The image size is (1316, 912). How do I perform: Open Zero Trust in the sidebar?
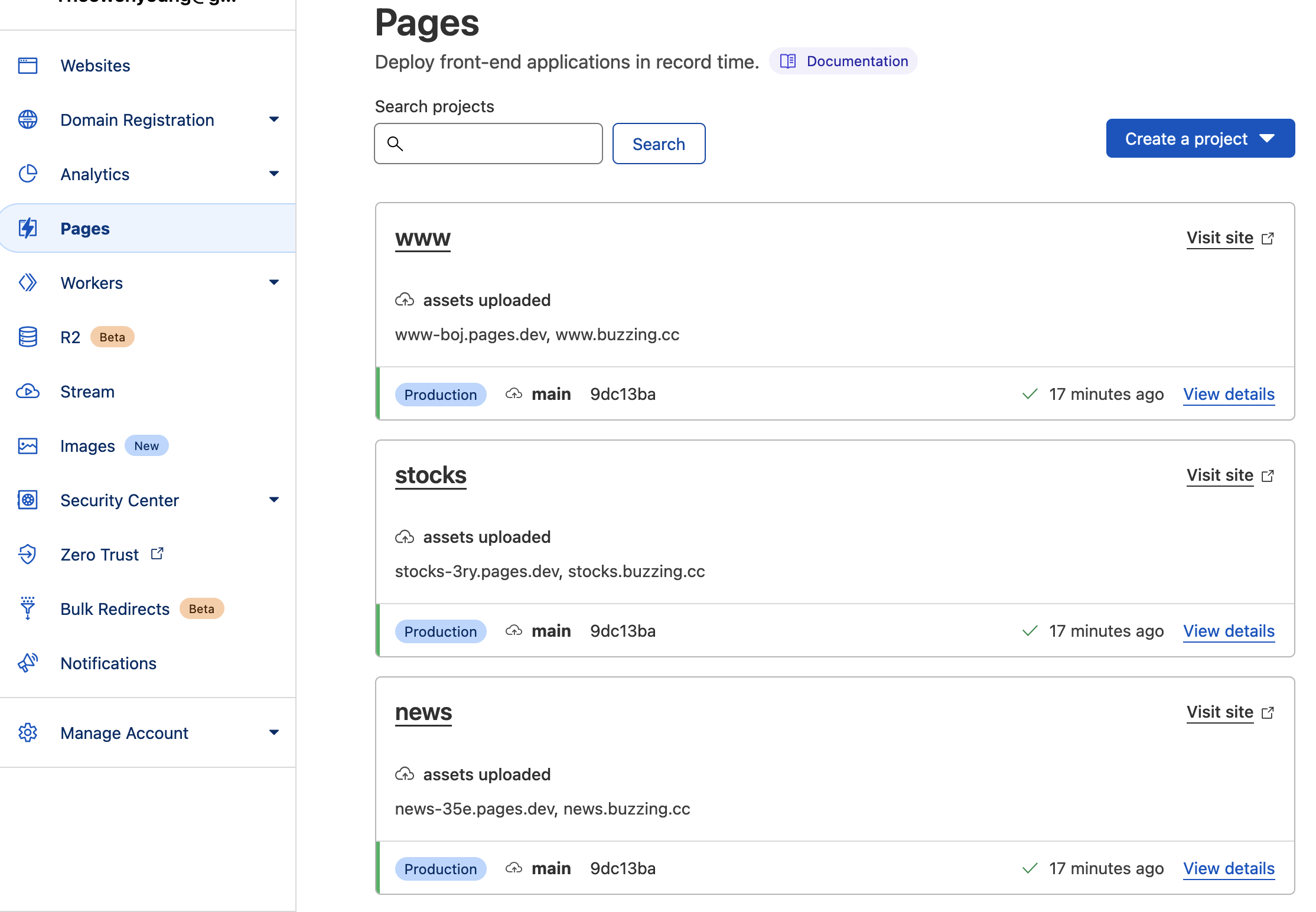coord(100,555)
